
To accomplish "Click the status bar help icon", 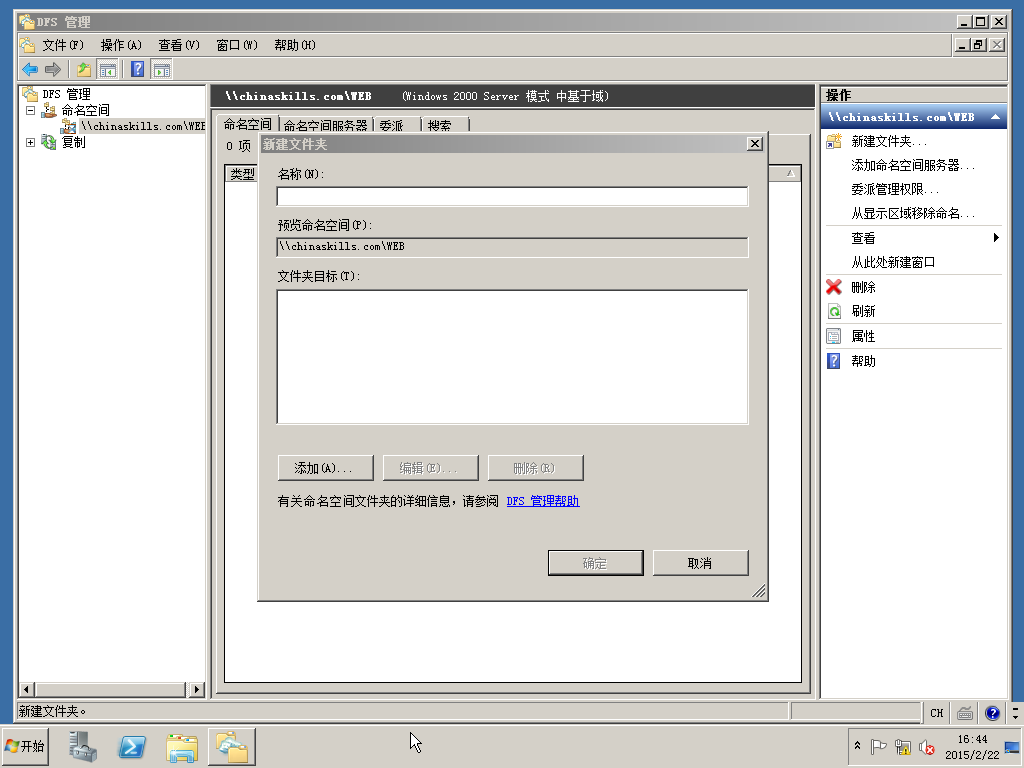I will (x=992, y=712).
